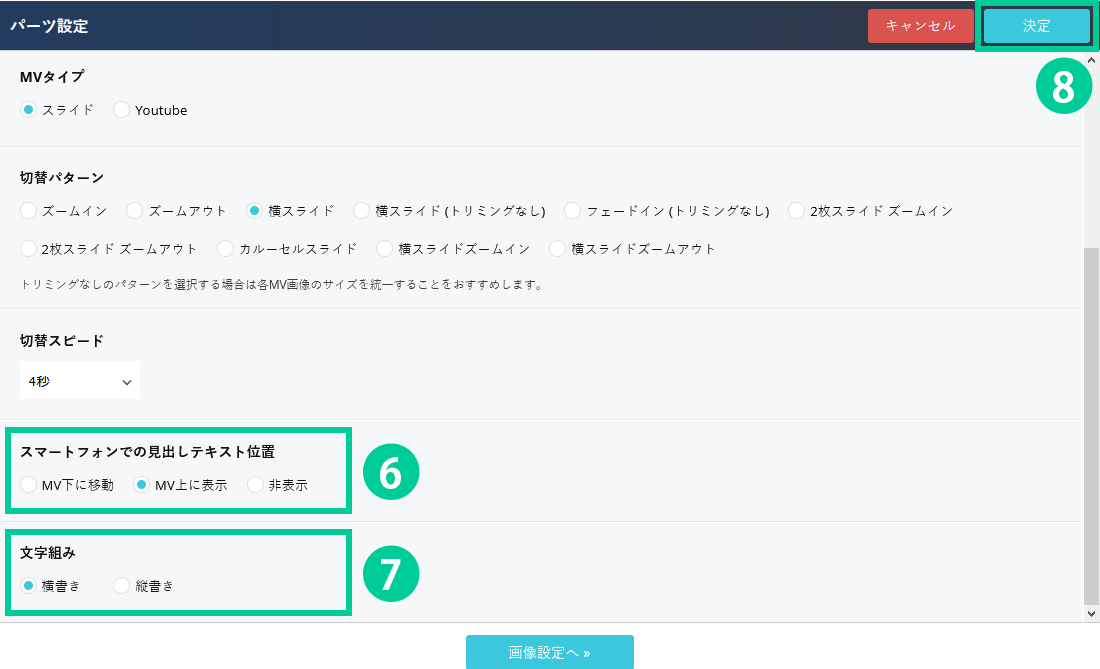Select フェードイン (トリミングなし) pattern
The image size is (1100, 669).
573,211
